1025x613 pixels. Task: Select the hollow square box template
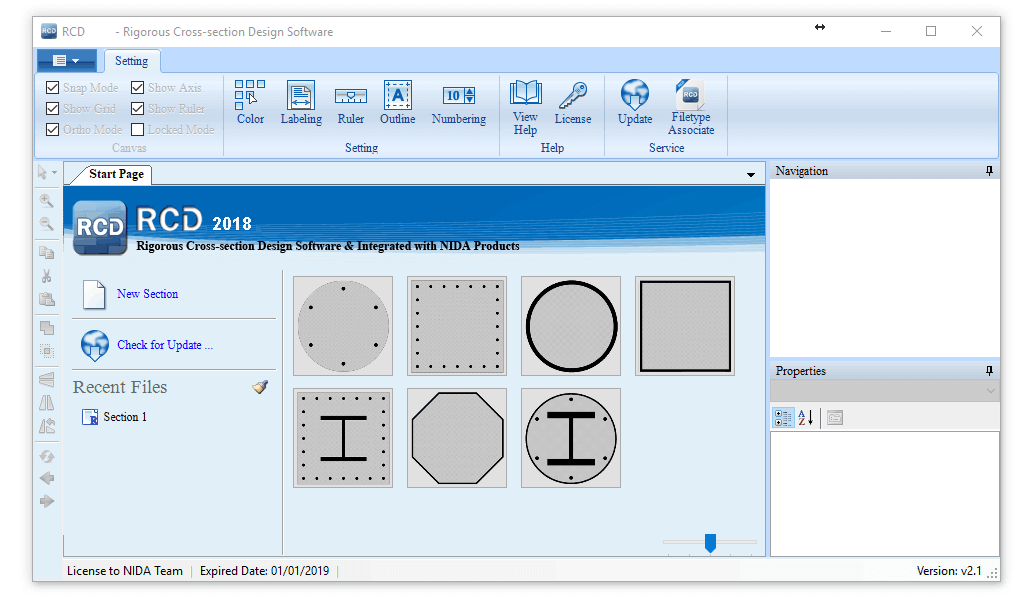coord(685,326)
